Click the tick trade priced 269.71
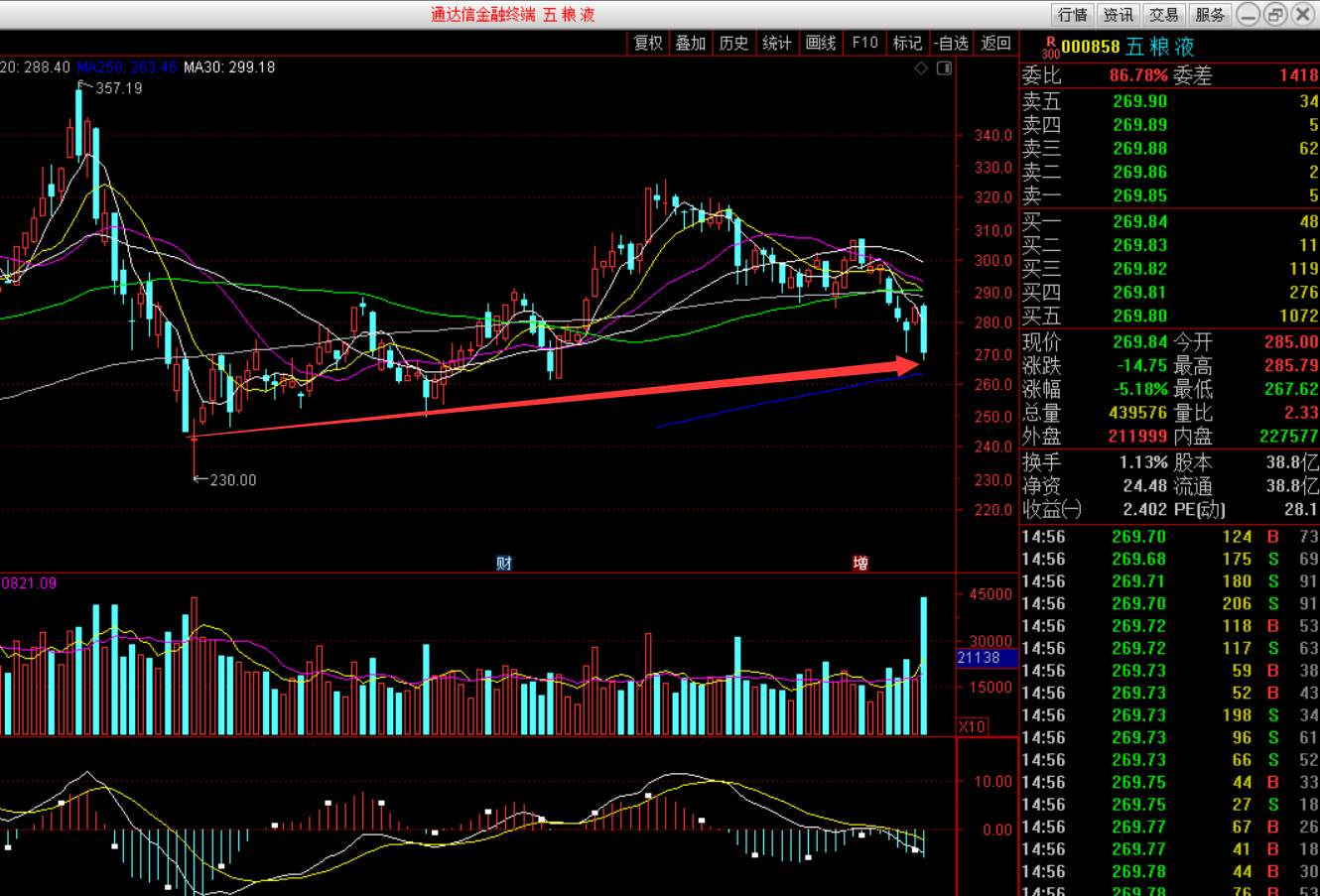Image resolution: width=1320 pixels, height=896 pixels. pos(1139,581)
